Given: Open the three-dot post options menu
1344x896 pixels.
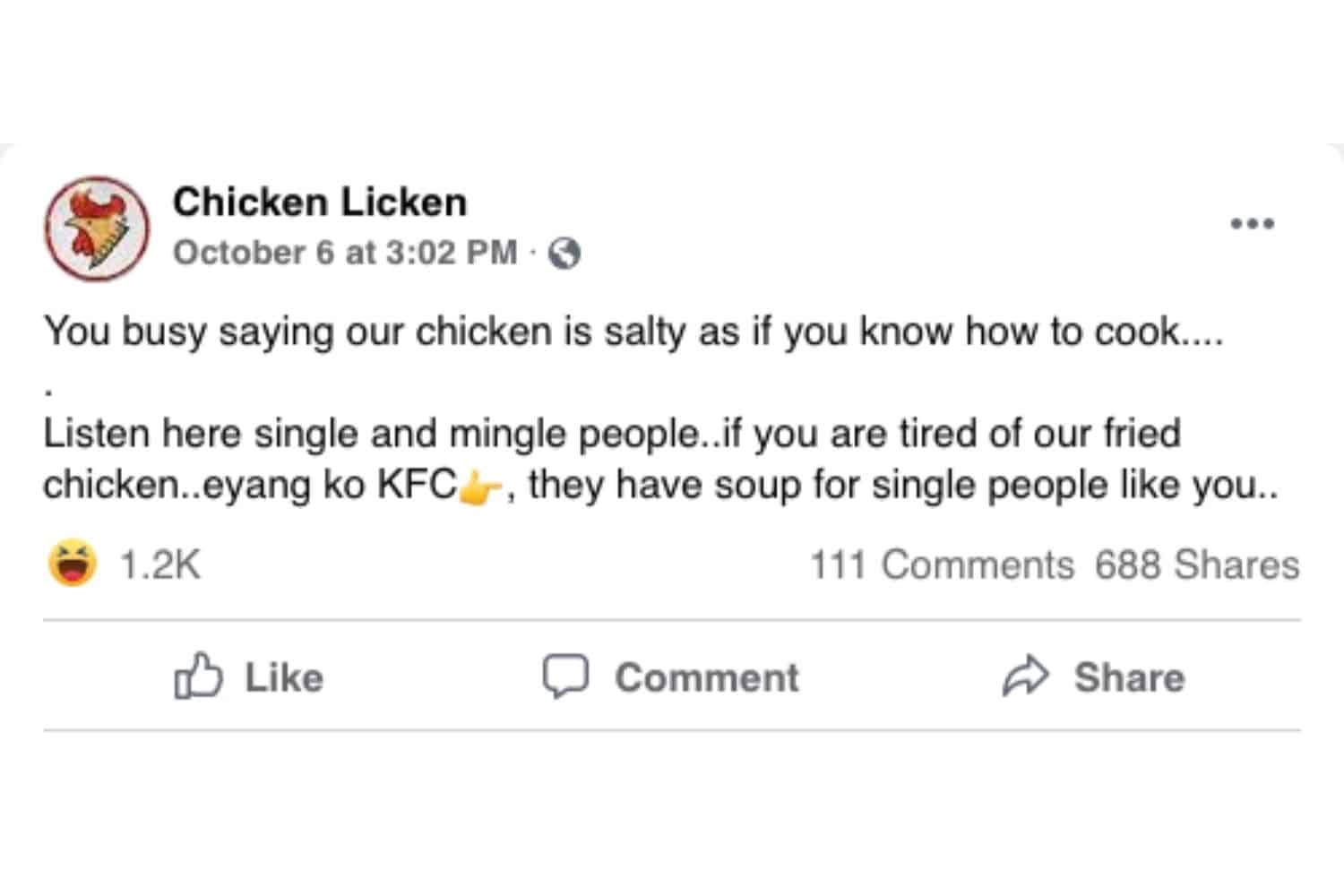Looking at the screenshot, I should pyautogui.click(x=1252, y=223).
